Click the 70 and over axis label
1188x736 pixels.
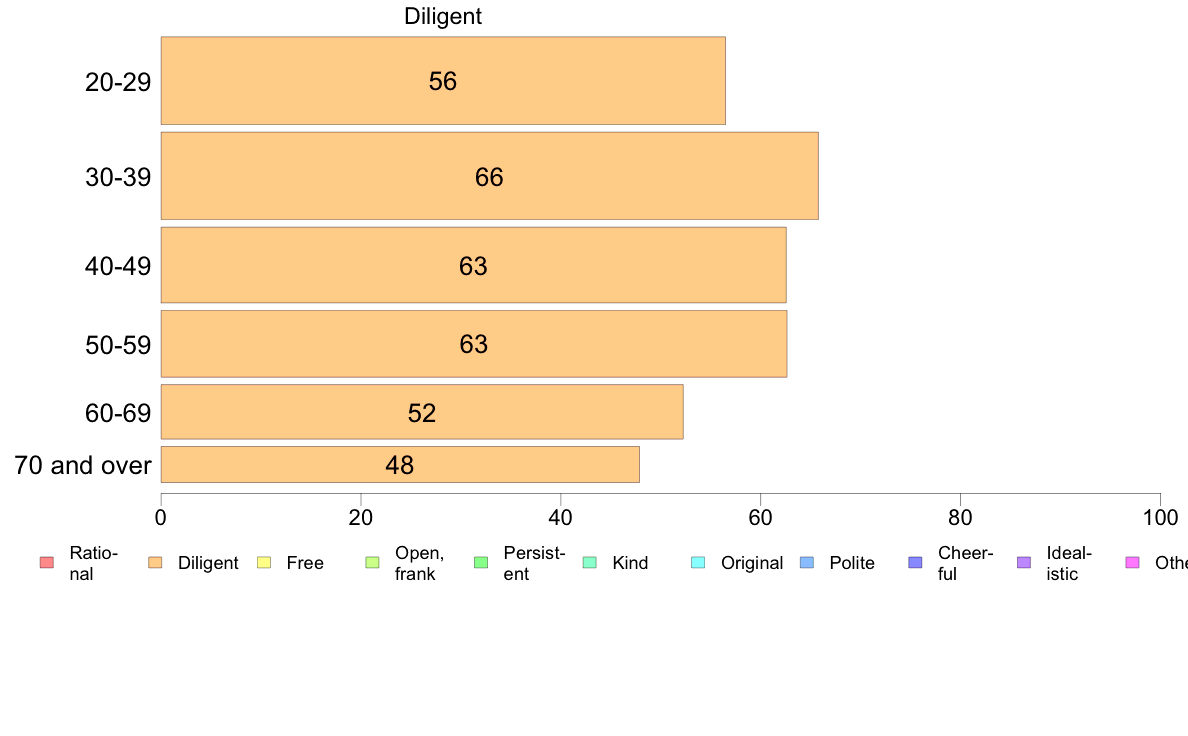click(83, 465)
